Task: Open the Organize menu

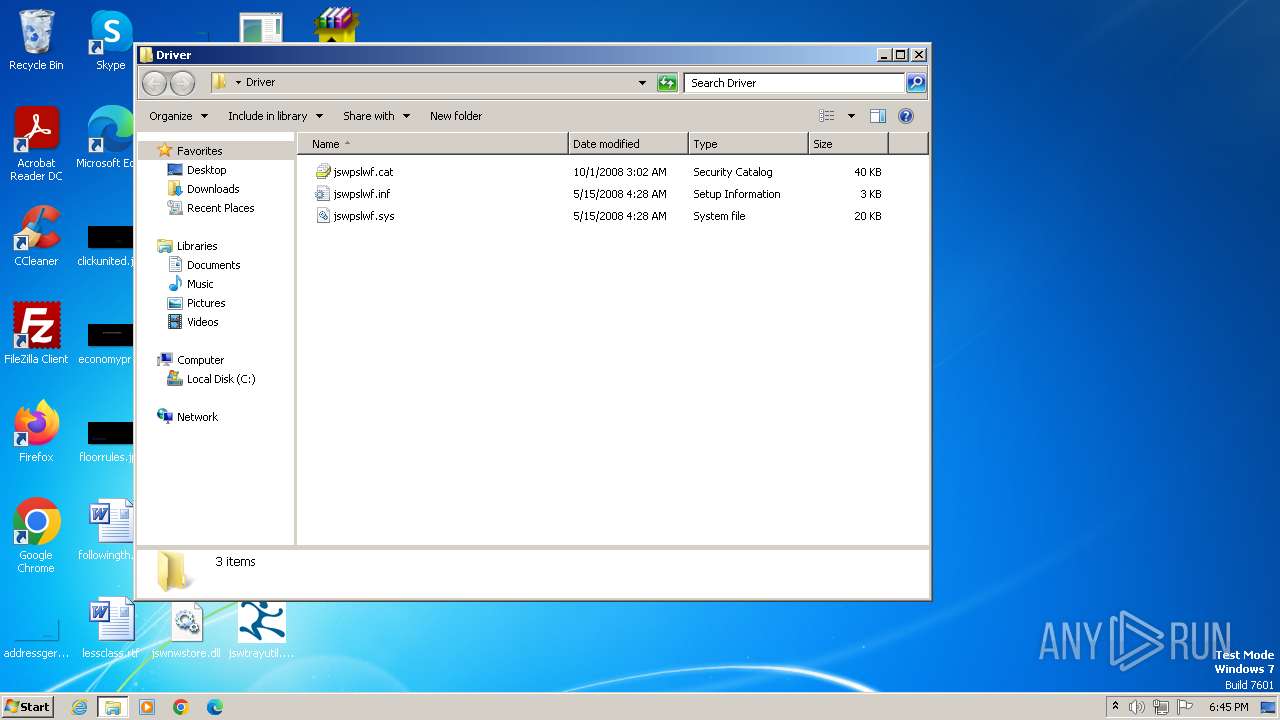Action: [x=178, y=116]
